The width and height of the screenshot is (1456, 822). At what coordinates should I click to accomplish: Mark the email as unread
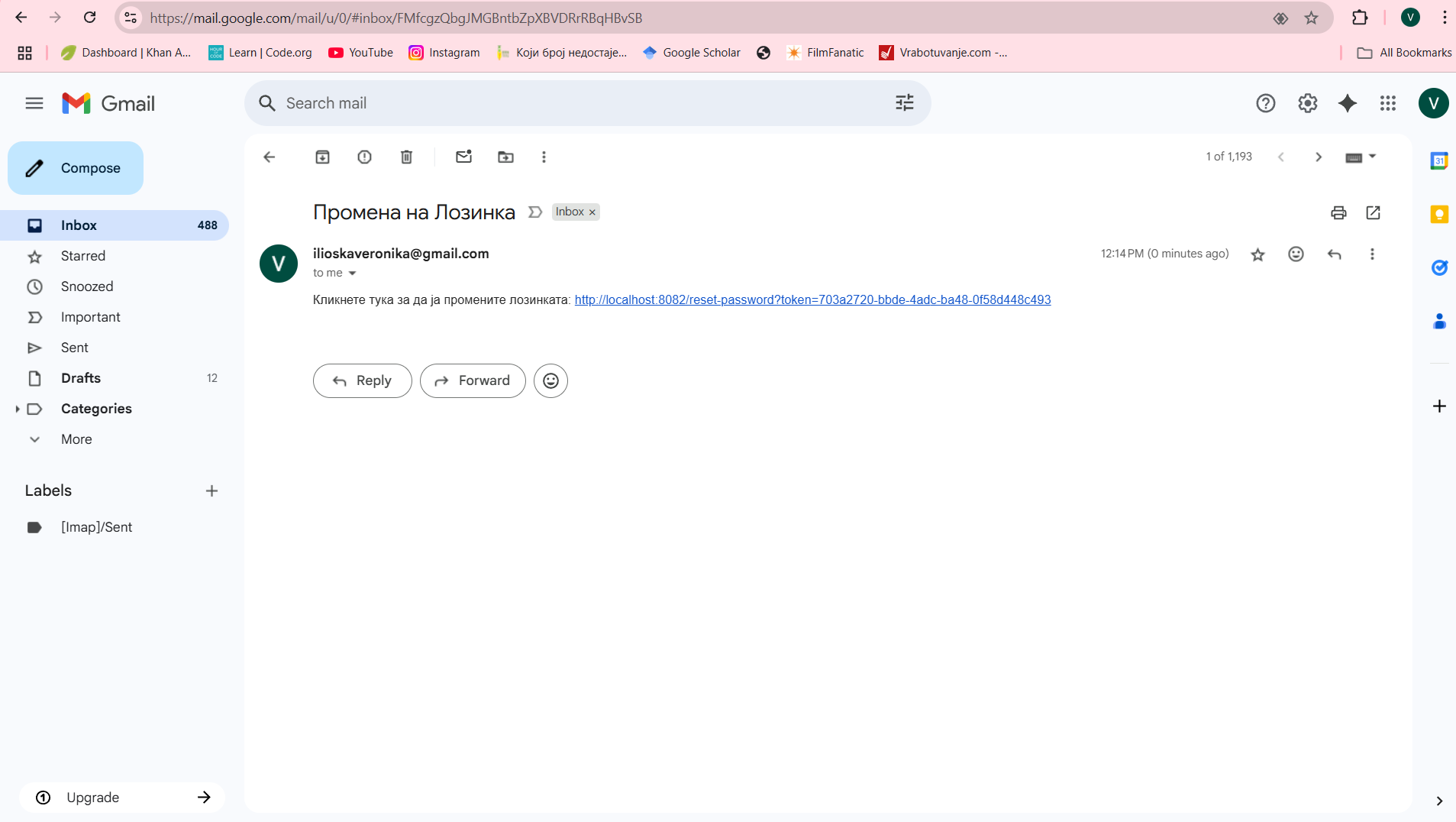(x=463, y=157)
